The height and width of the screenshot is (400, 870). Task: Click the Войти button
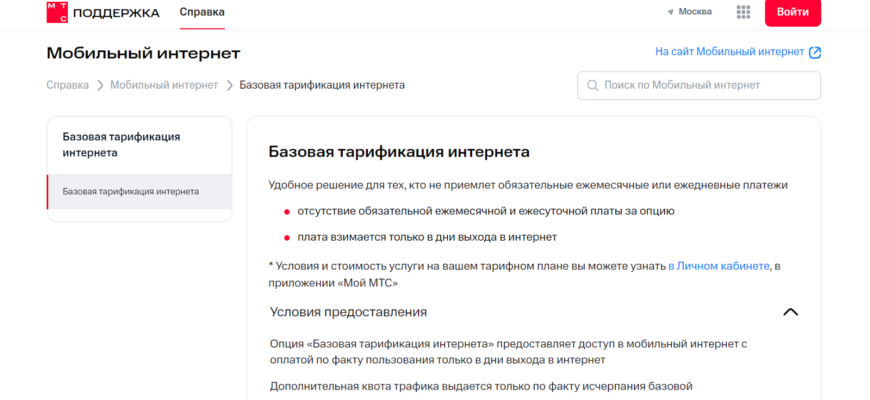pos(792,12)
